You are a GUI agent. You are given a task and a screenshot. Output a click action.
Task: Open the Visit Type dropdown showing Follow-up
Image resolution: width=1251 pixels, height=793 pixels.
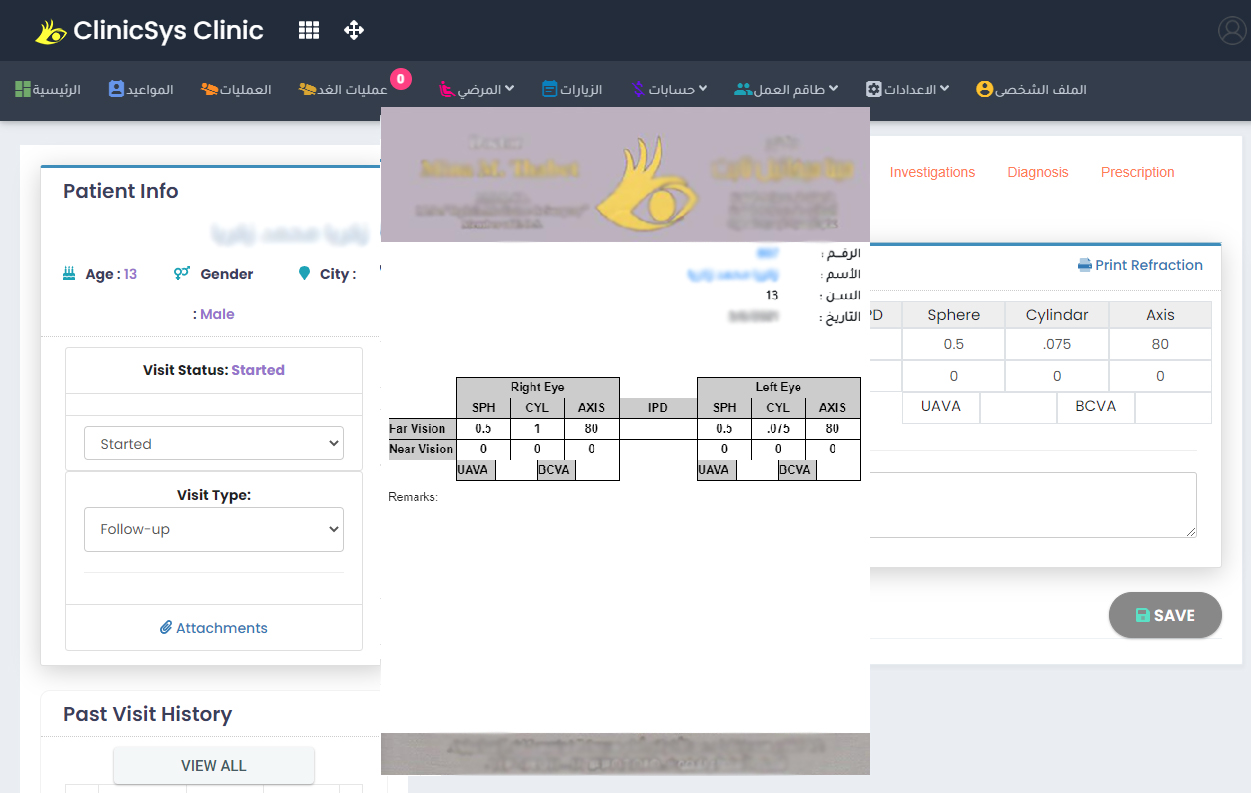coord(214,530)
